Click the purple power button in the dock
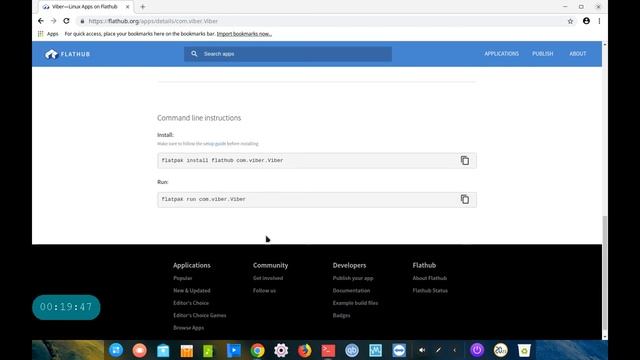 coord(477,350)
